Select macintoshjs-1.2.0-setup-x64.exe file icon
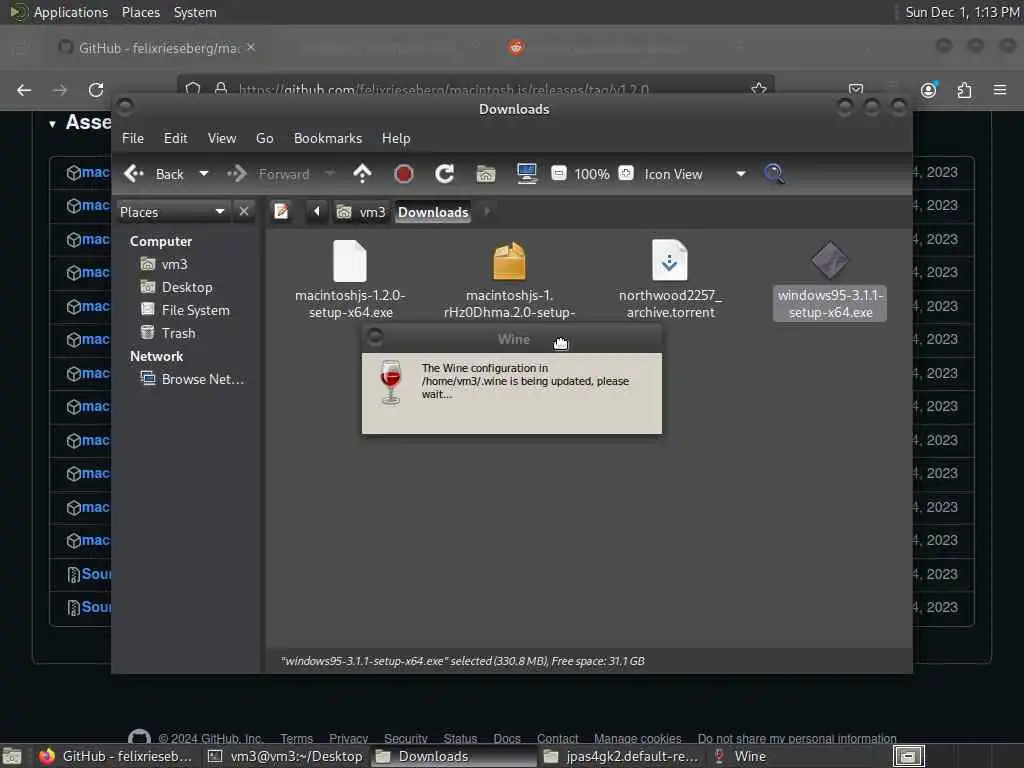This screenshot has height=768, width=1024. point(350,261)
